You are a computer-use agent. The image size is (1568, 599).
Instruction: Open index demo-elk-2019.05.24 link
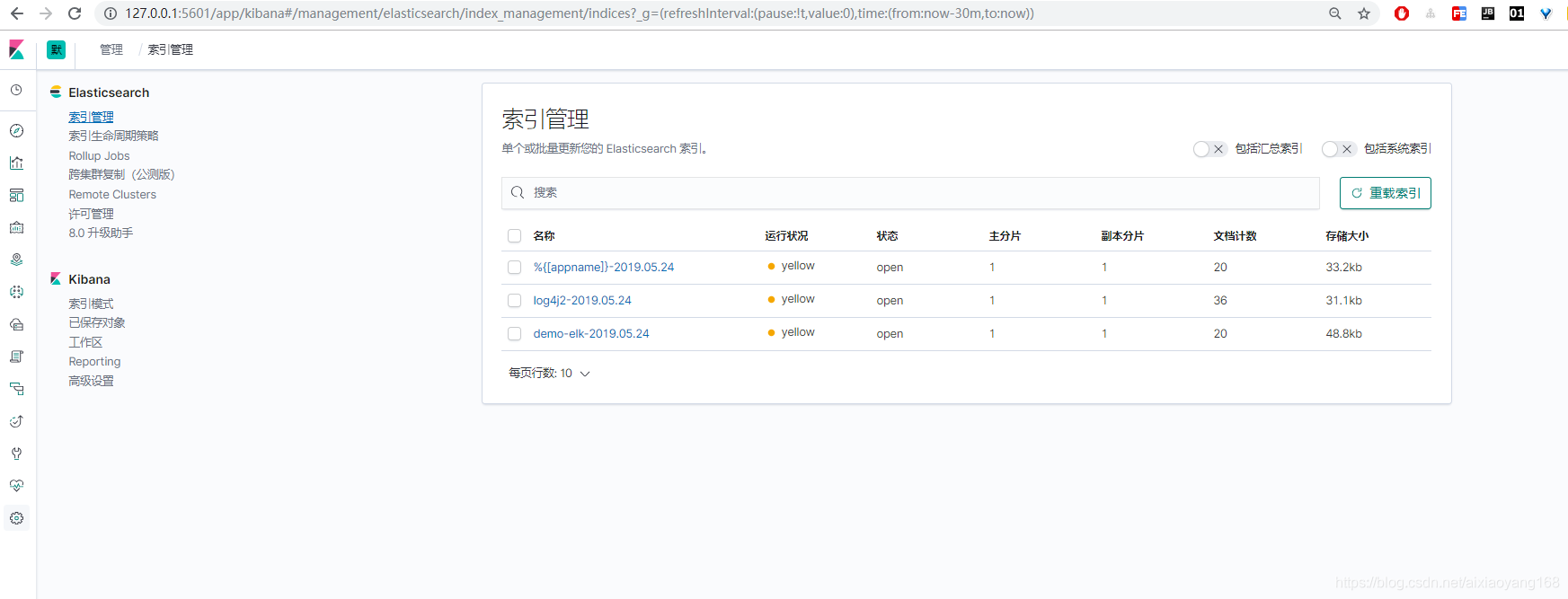coord(590,334)
